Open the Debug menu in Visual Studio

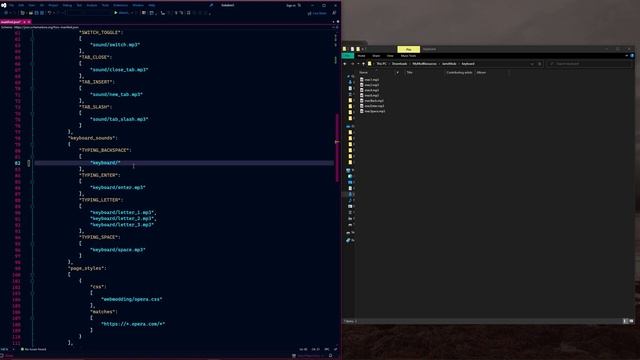67,5
